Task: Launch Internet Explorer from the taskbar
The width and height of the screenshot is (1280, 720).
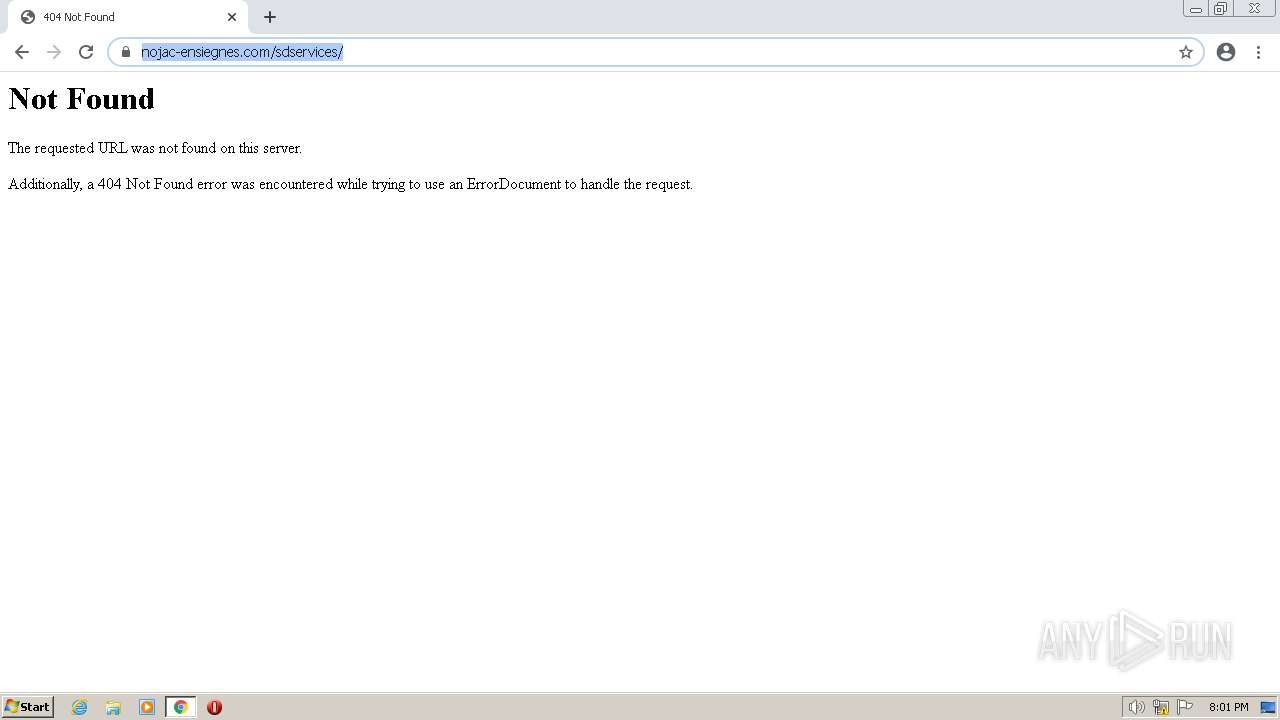Action: pyautogui.click(x=80, y=707)
